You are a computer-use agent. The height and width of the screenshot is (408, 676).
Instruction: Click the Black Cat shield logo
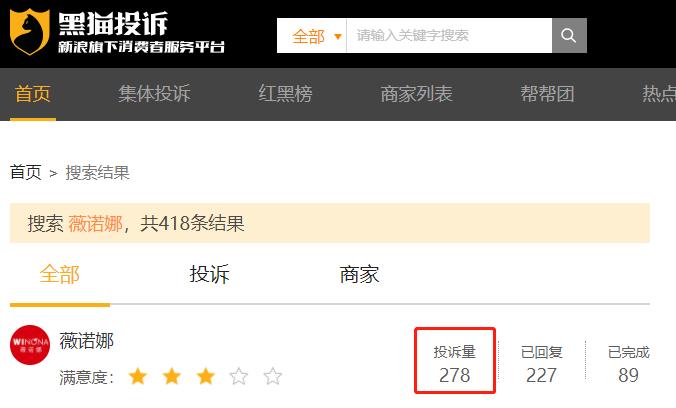click(29, 31)
